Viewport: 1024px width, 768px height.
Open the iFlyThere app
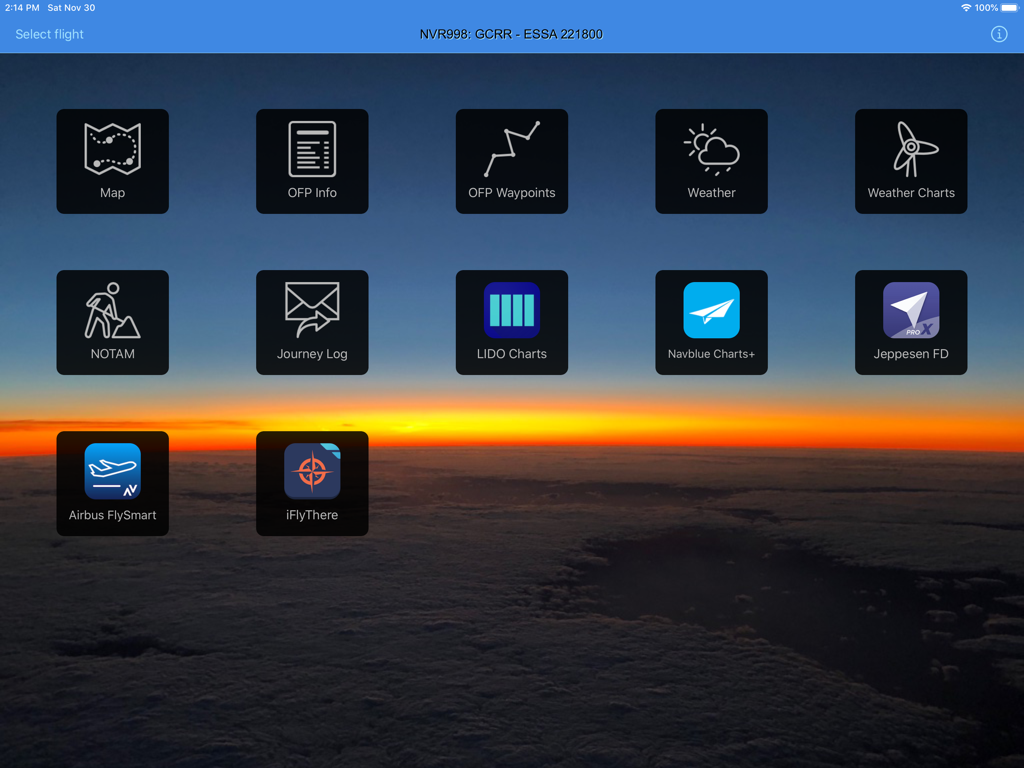click(x=312, y=483)
